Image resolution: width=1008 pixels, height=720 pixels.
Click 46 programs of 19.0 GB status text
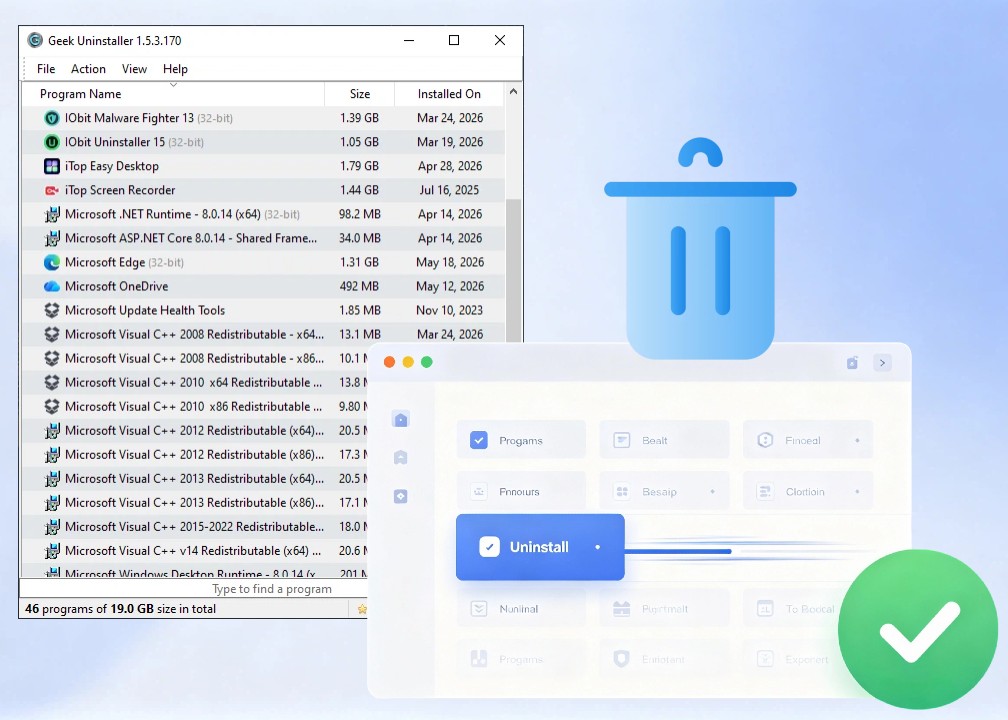(120, 609)
